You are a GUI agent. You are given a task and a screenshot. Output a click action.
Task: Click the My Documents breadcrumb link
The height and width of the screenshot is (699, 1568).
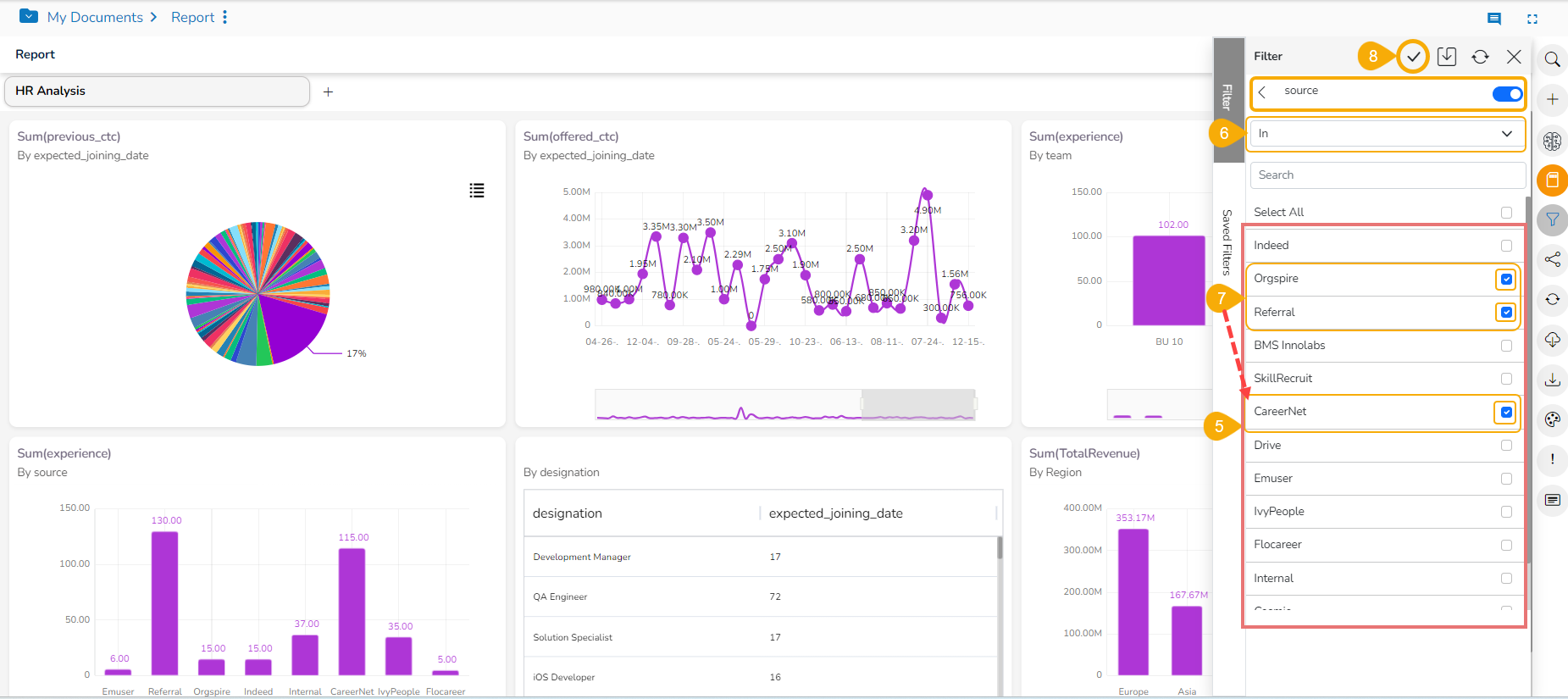tap(95, 18)
